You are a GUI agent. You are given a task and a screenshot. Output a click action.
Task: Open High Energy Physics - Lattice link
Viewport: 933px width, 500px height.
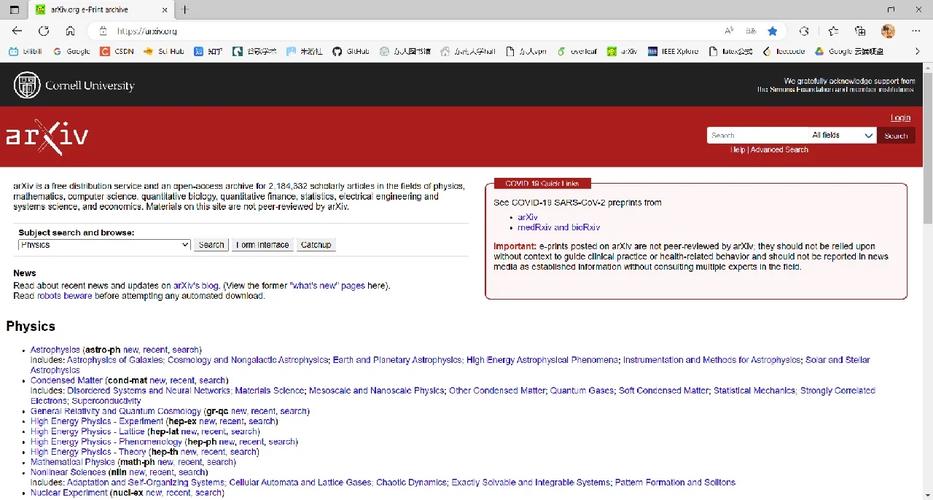click(x=87, y=432)
